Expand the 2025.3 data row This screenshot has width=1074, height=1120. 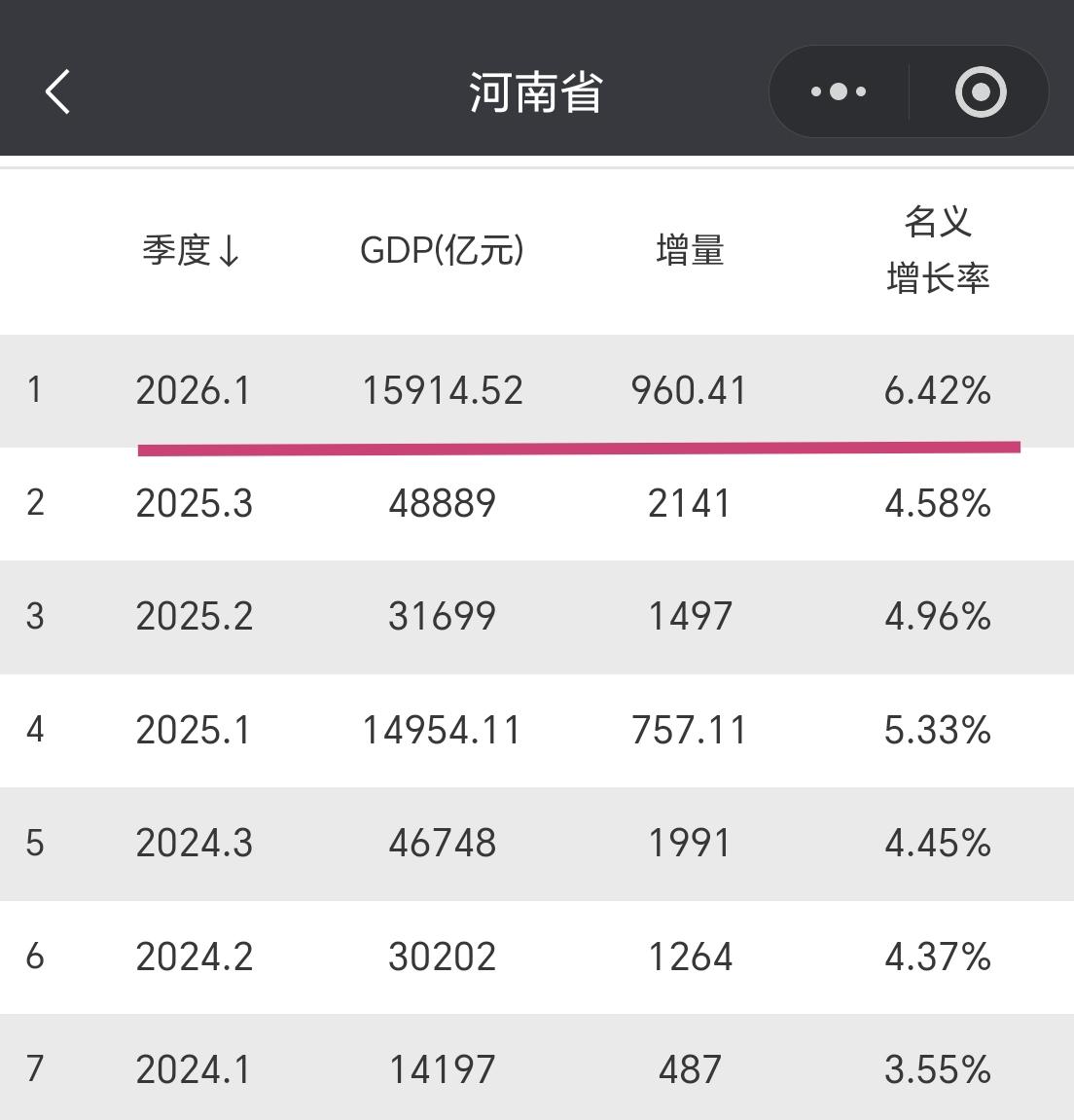pos(537,504)
